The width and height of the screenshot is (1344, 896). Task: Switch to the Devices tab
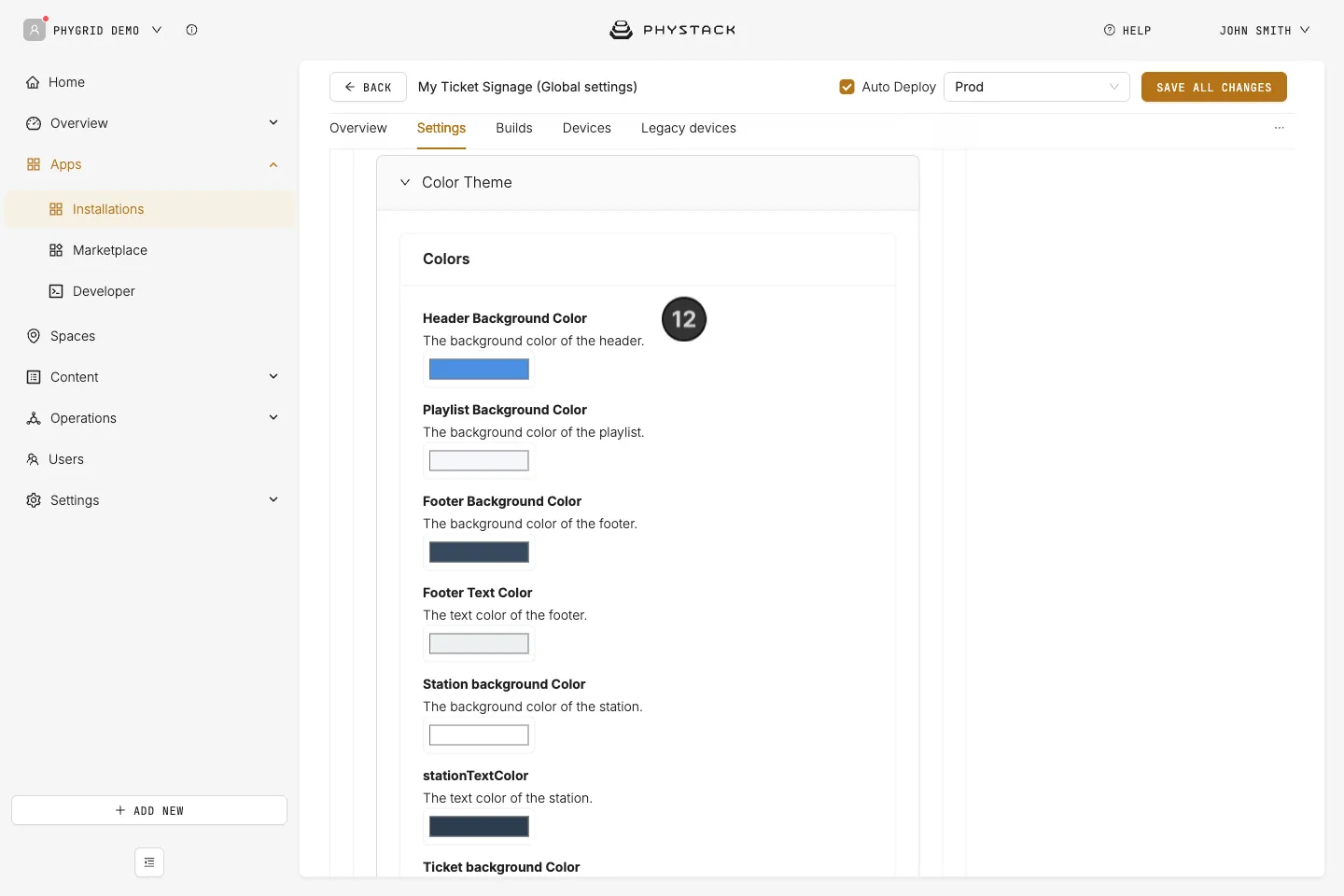pos(587,128)
